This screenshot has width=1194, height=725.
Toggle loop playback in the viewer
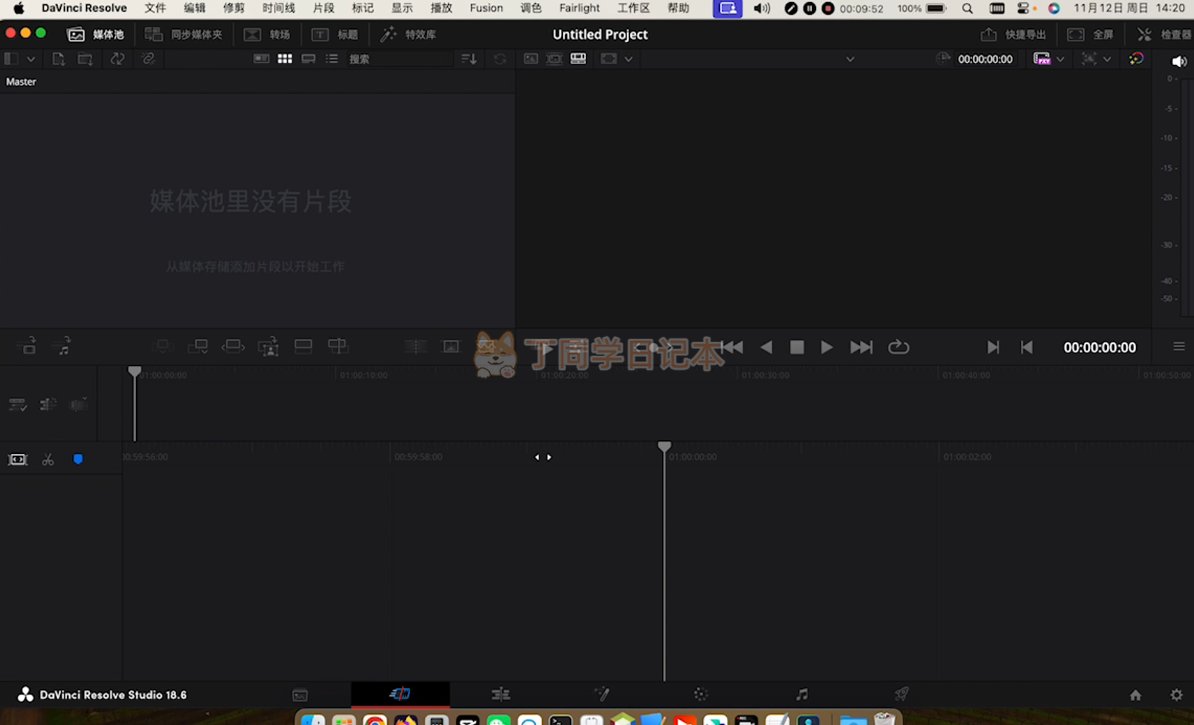[899, 347]
